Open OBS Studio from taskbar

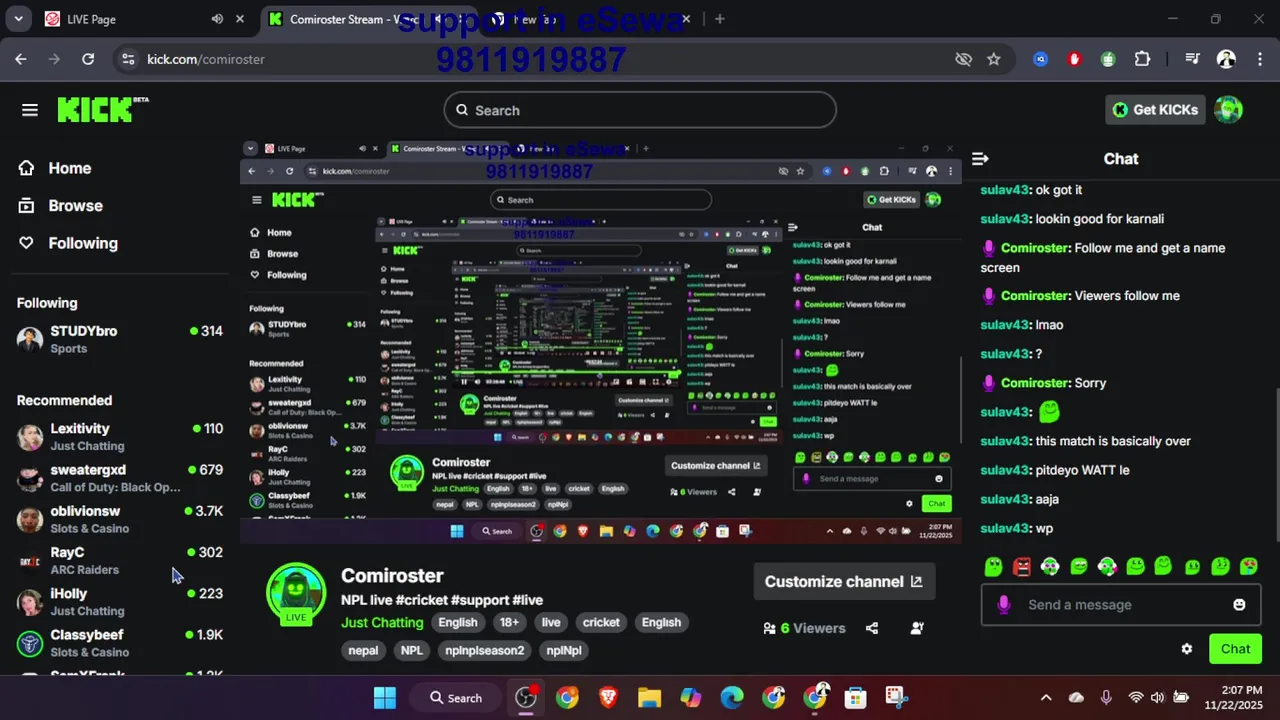tap(526, 698)
